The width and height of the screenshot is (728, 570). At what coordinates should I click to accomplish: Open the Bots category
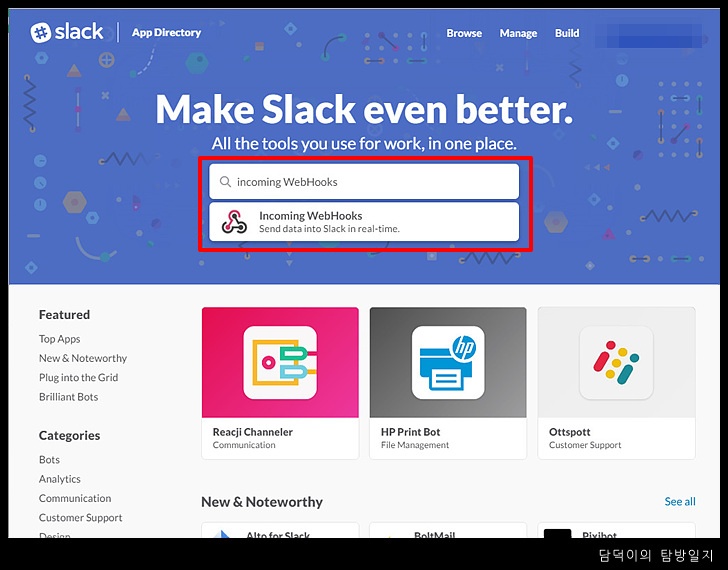[49, 460]
